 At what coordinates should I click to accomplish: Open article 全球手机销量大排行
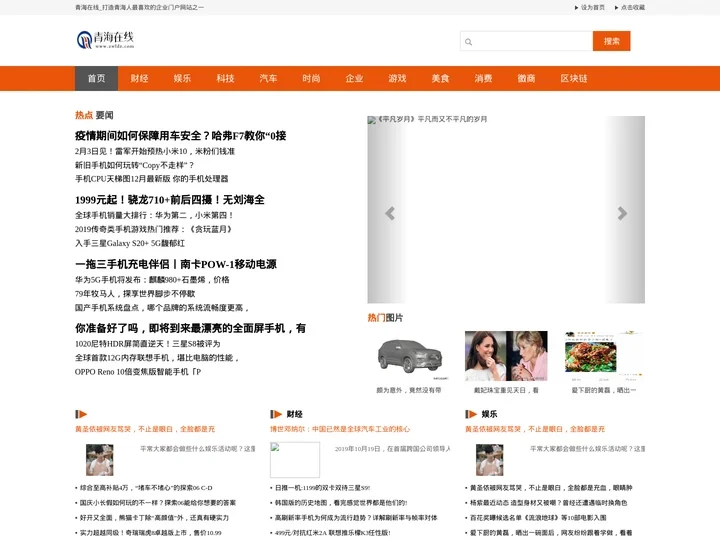(x=155, y=215)
